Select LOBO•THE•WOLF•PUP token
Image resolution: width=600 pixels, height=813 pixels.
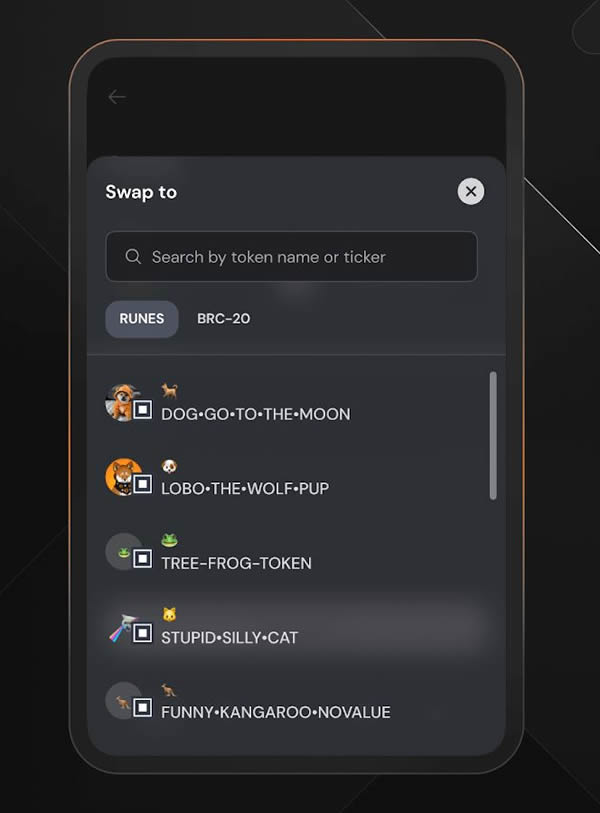291,478
